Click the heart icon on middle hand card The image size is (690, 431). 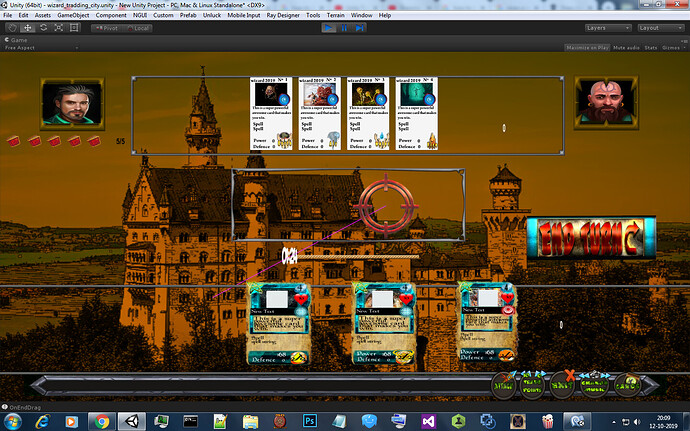coord(406,299)
